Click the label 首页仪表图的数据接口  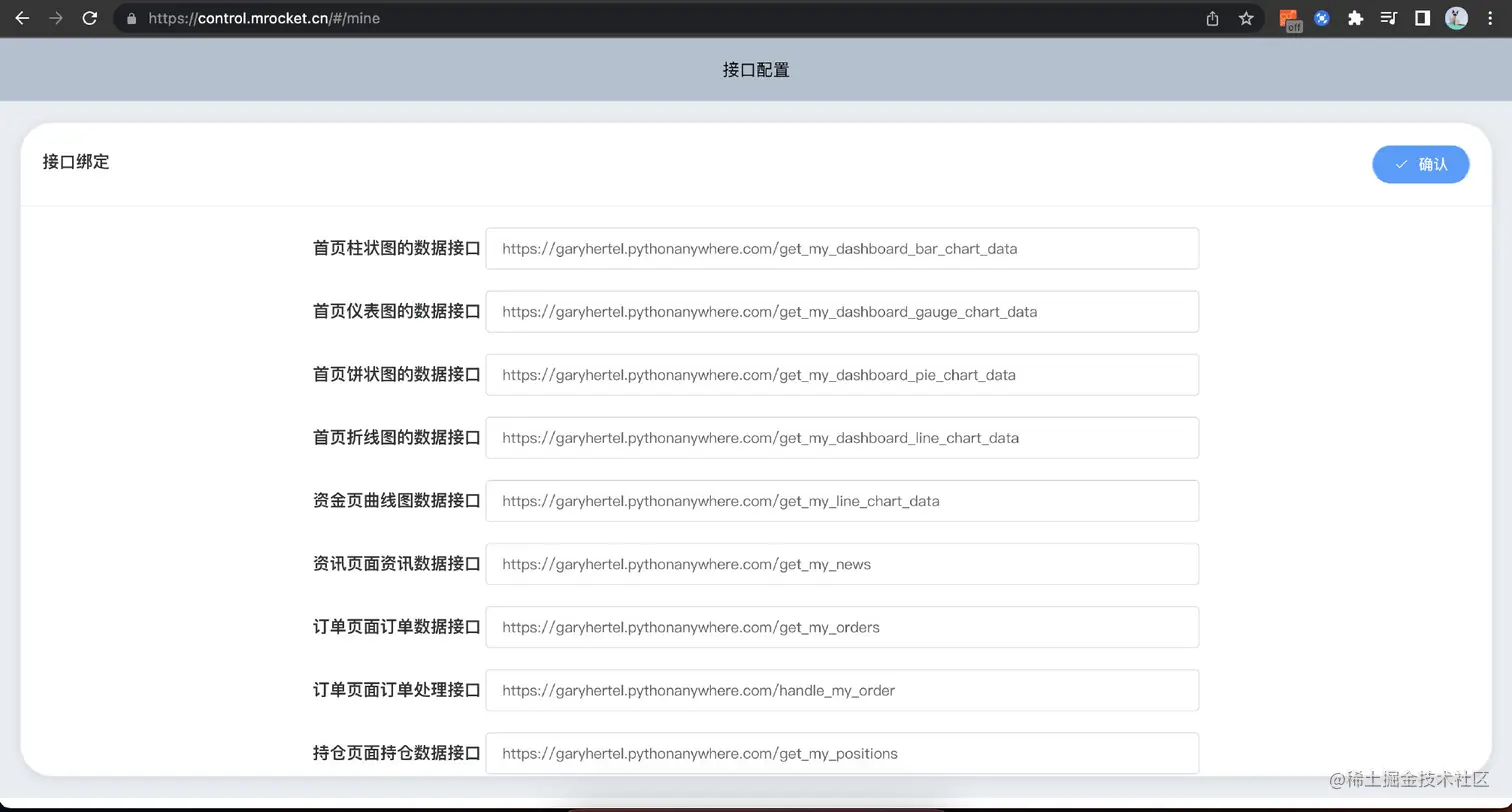(397, 311)
